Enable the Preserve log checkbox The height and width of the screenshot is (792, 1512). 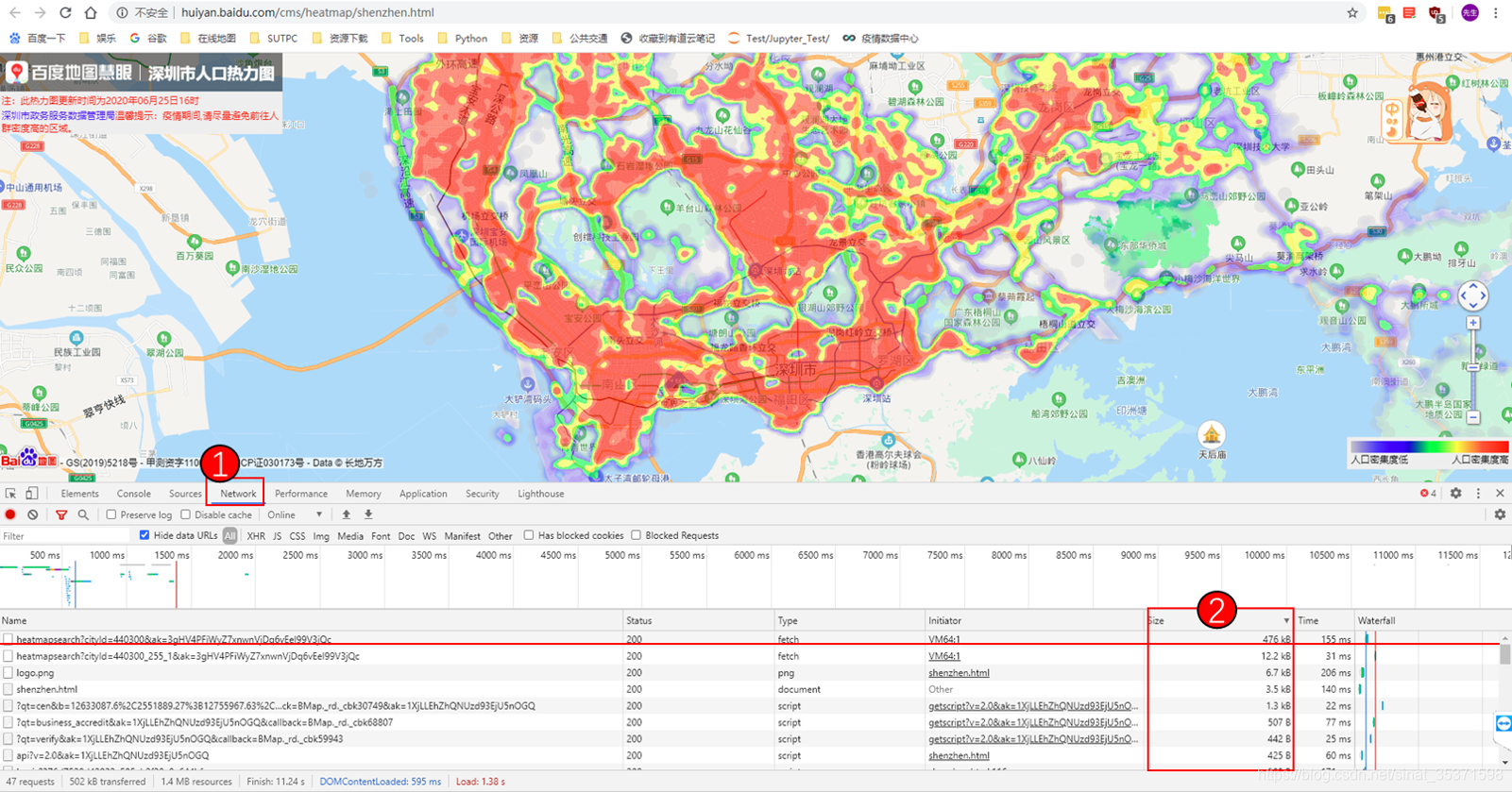tap(111, 514)
